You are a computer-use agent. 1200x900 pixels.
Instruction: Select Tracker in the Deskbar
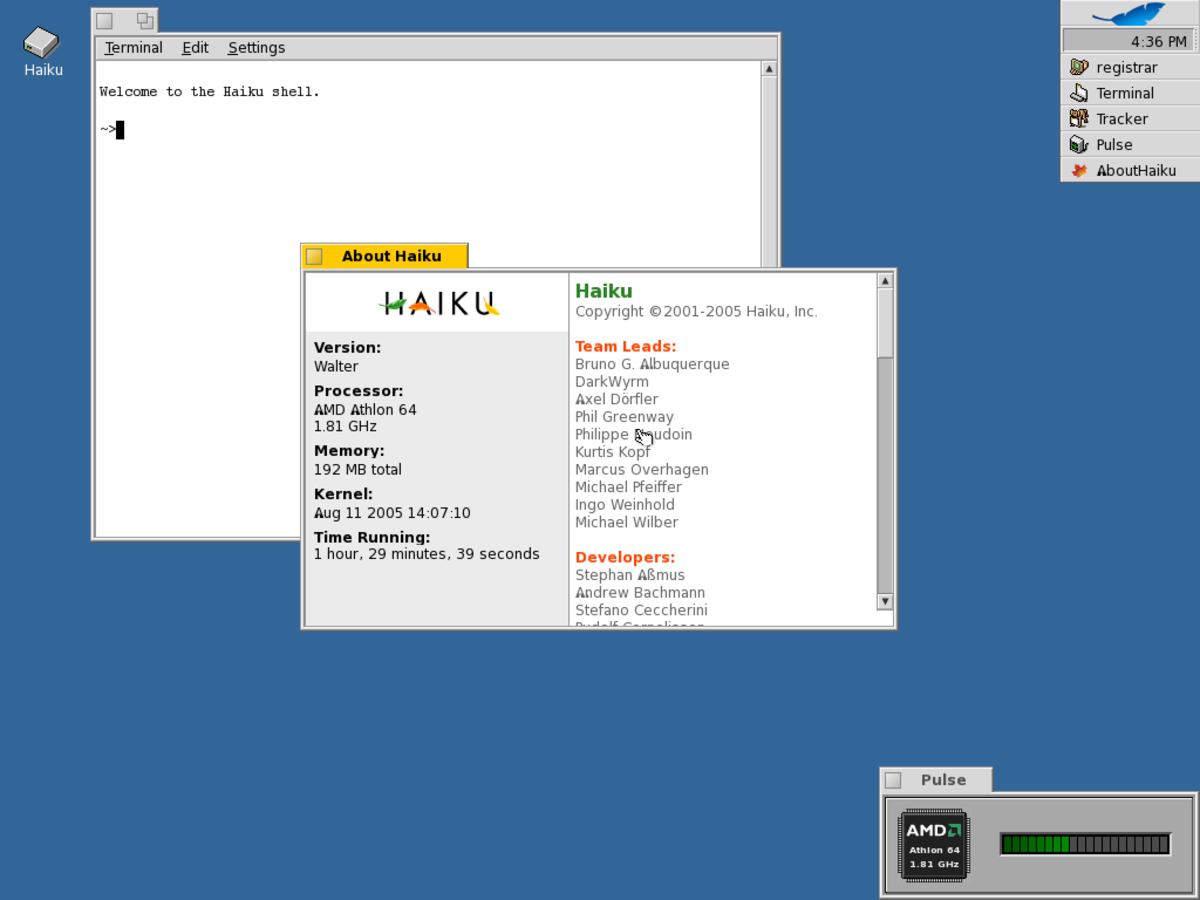click(x=1129, y=119)
